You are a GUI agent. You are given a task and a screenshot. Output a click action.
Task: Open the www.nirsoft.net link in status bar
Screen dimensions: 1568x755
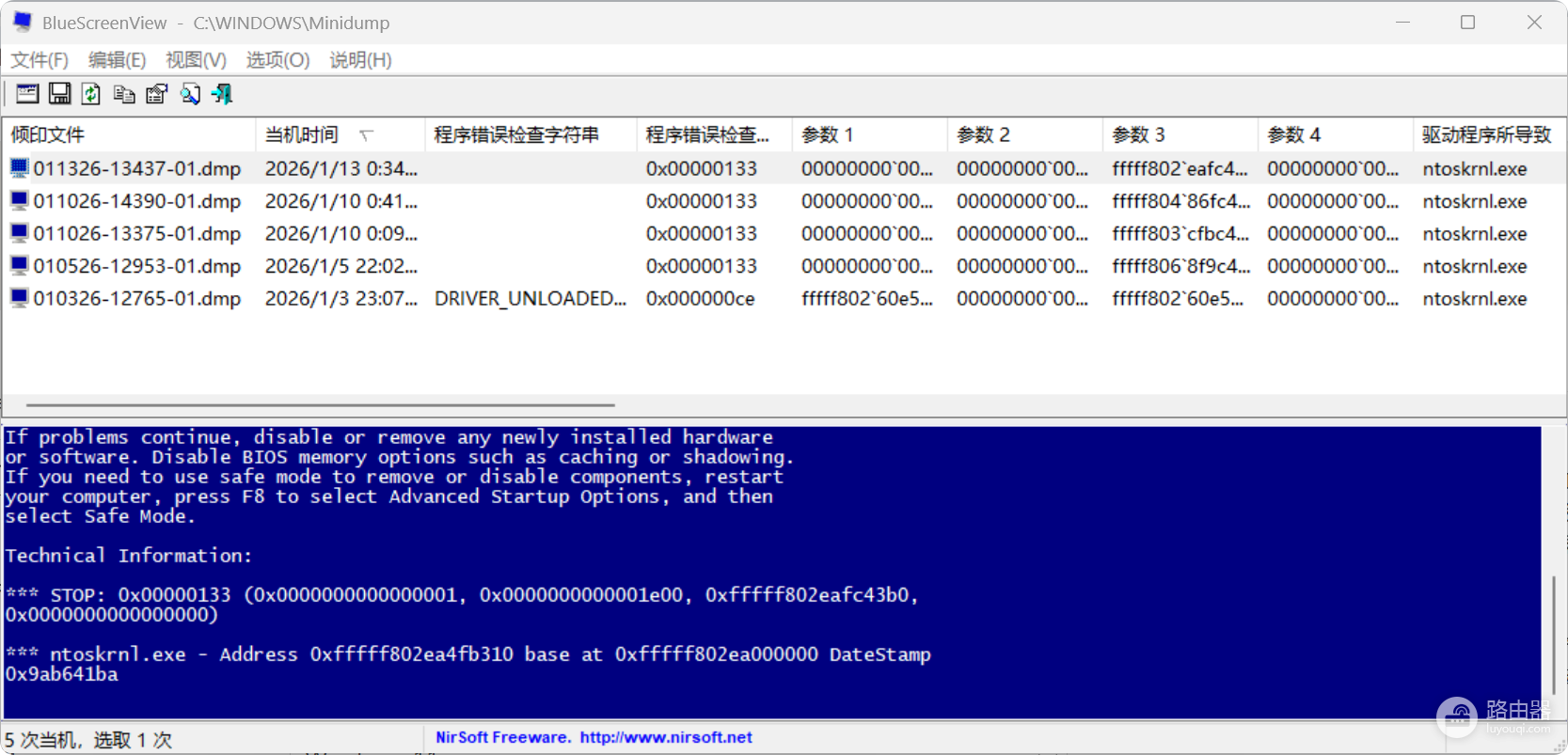click(666, 738)
